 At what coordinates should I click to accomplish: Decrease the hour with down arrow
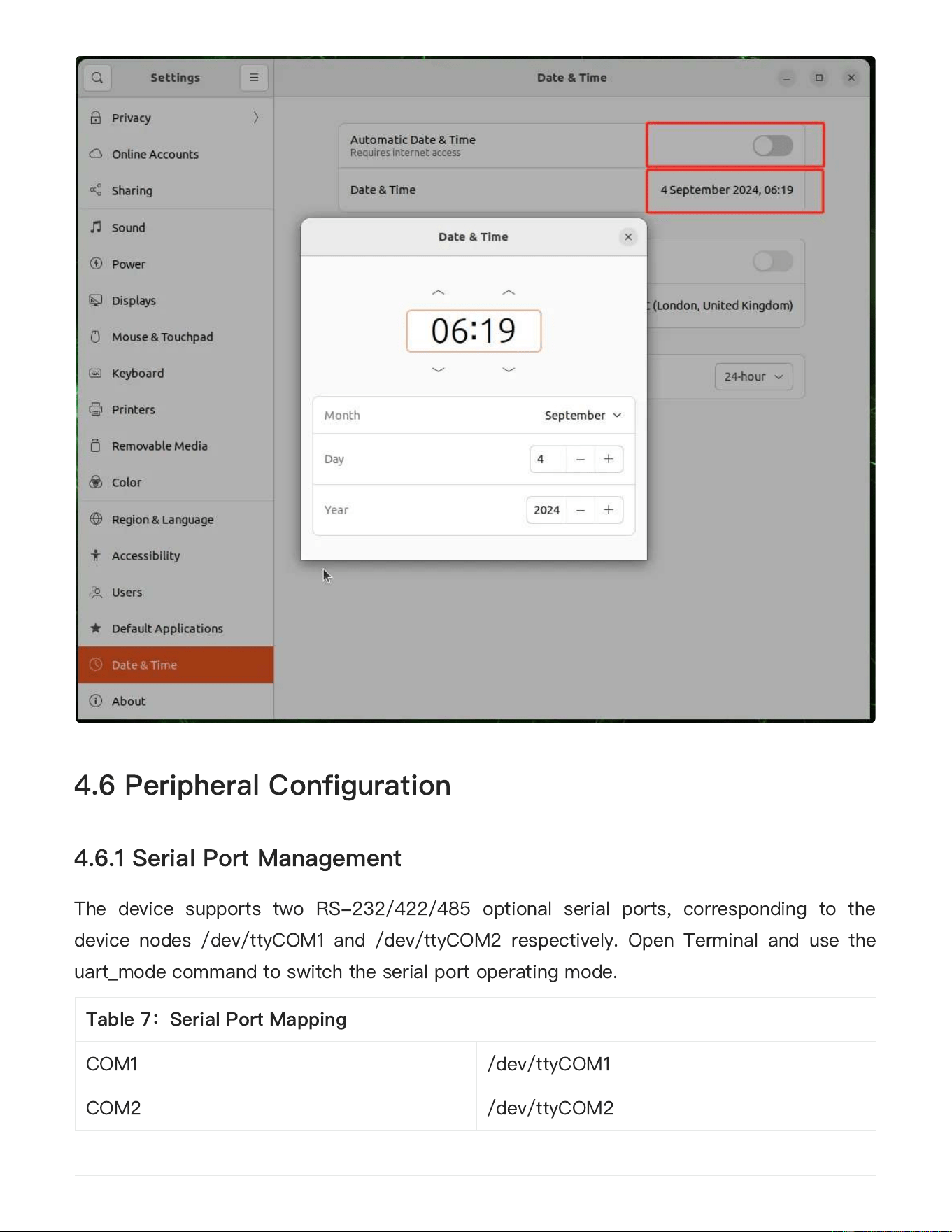tap(439, 369)
